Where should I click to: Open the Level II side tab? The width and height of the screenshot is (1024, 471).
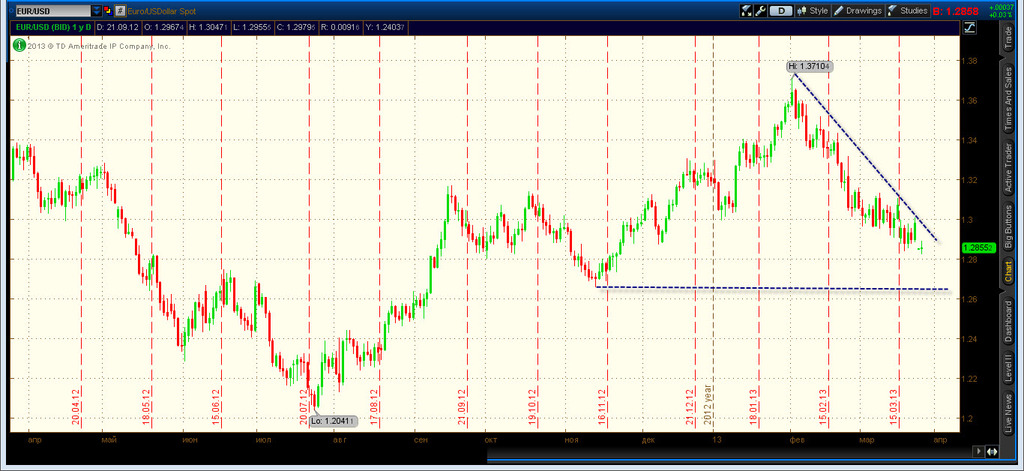click(x=1007, y=369)
